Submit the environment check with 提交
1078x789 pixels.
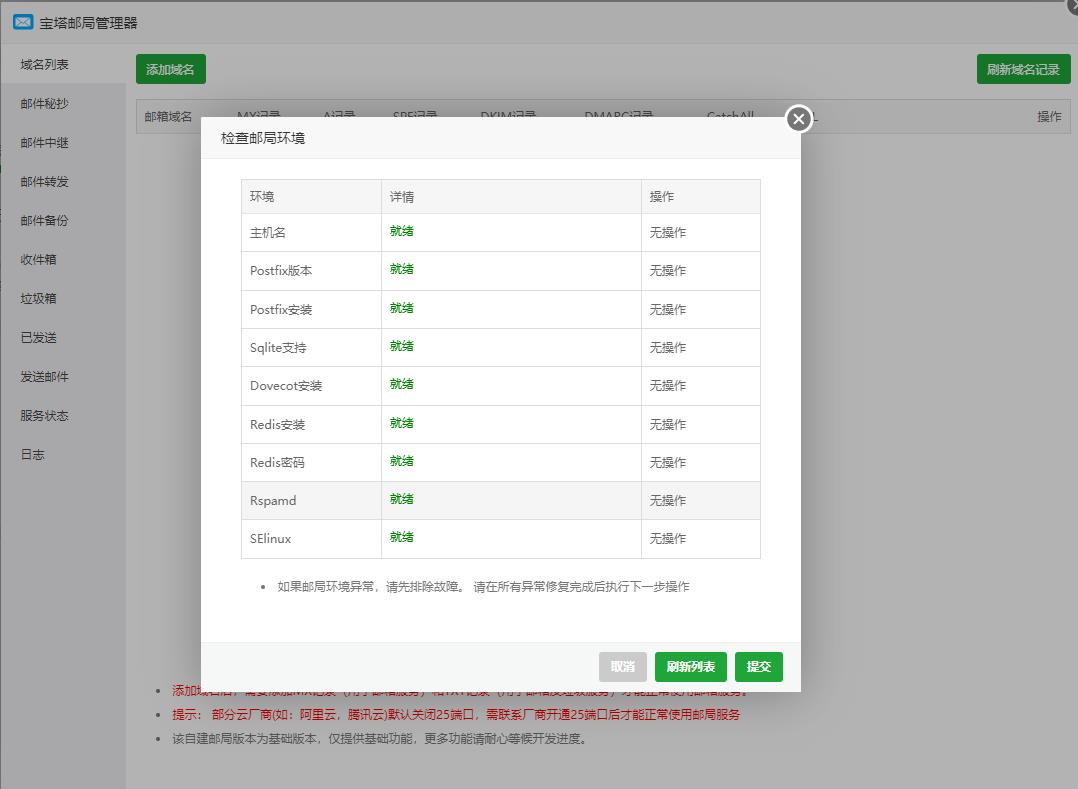tap(759, 667)
